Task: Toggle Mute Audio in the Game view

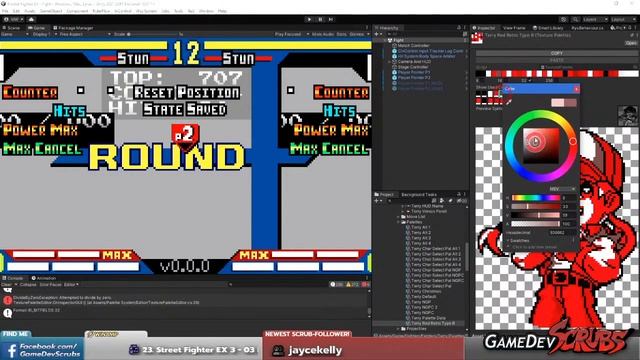Action: [x=323, y=34]
